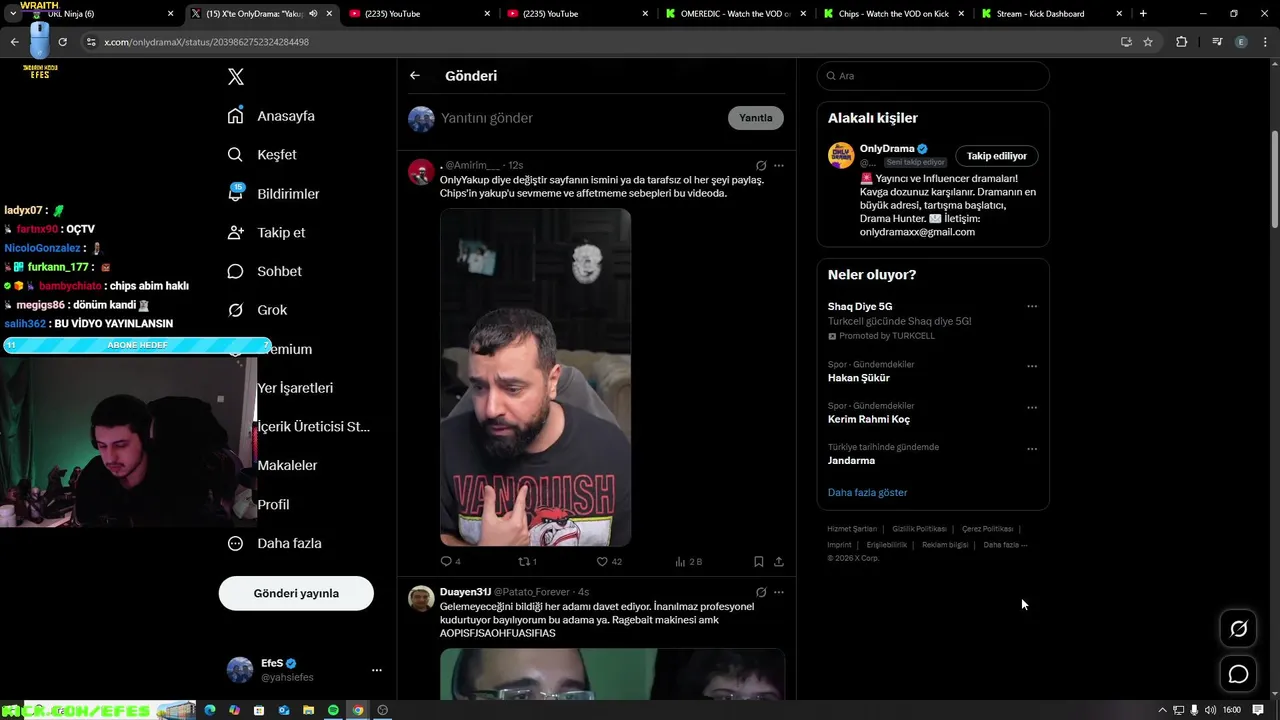Click the Daha fazla göster link

point(868,492)
